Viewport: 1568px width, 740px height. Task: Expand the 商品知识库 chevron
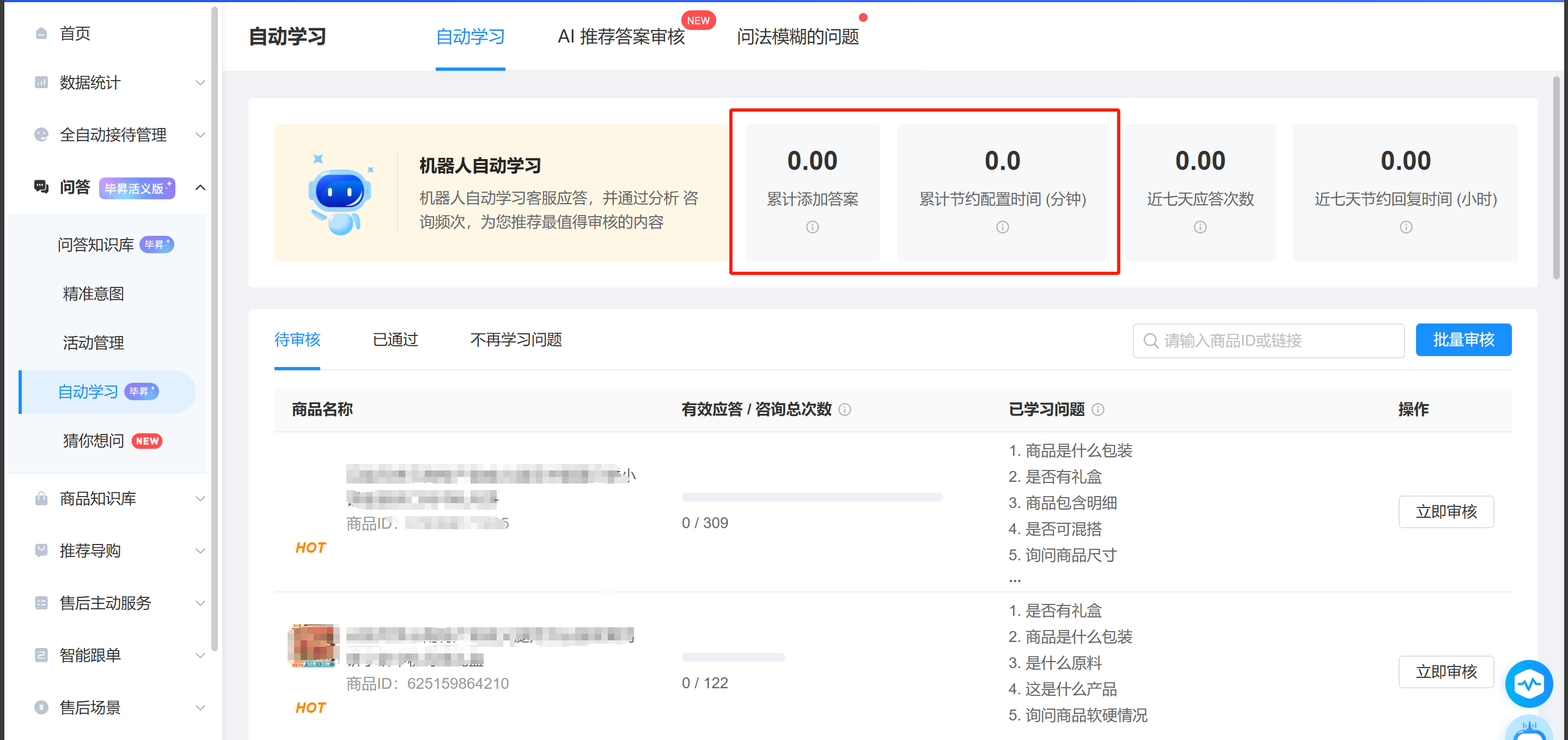coord(200,498)
